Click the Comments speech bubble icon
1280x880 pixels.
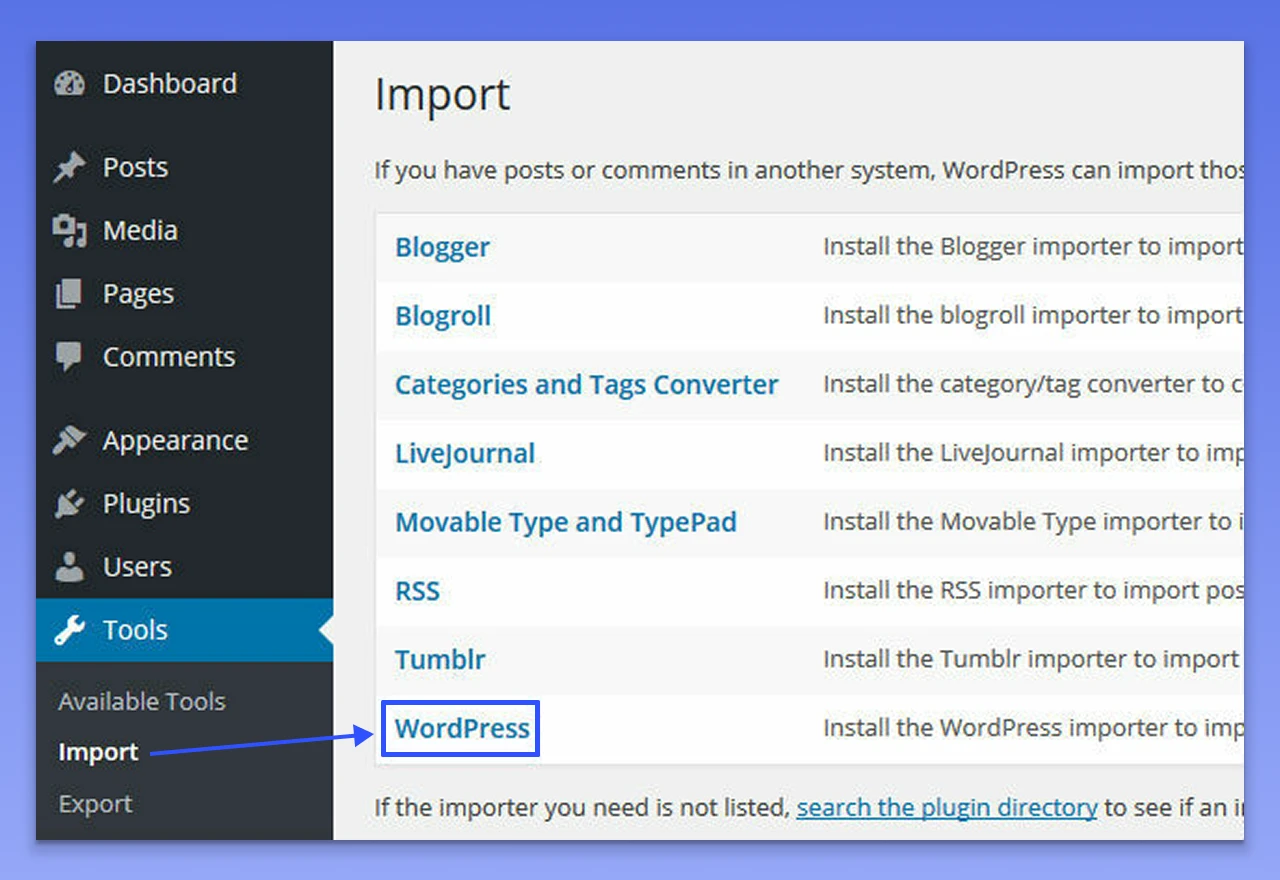(x=70, y=357)
